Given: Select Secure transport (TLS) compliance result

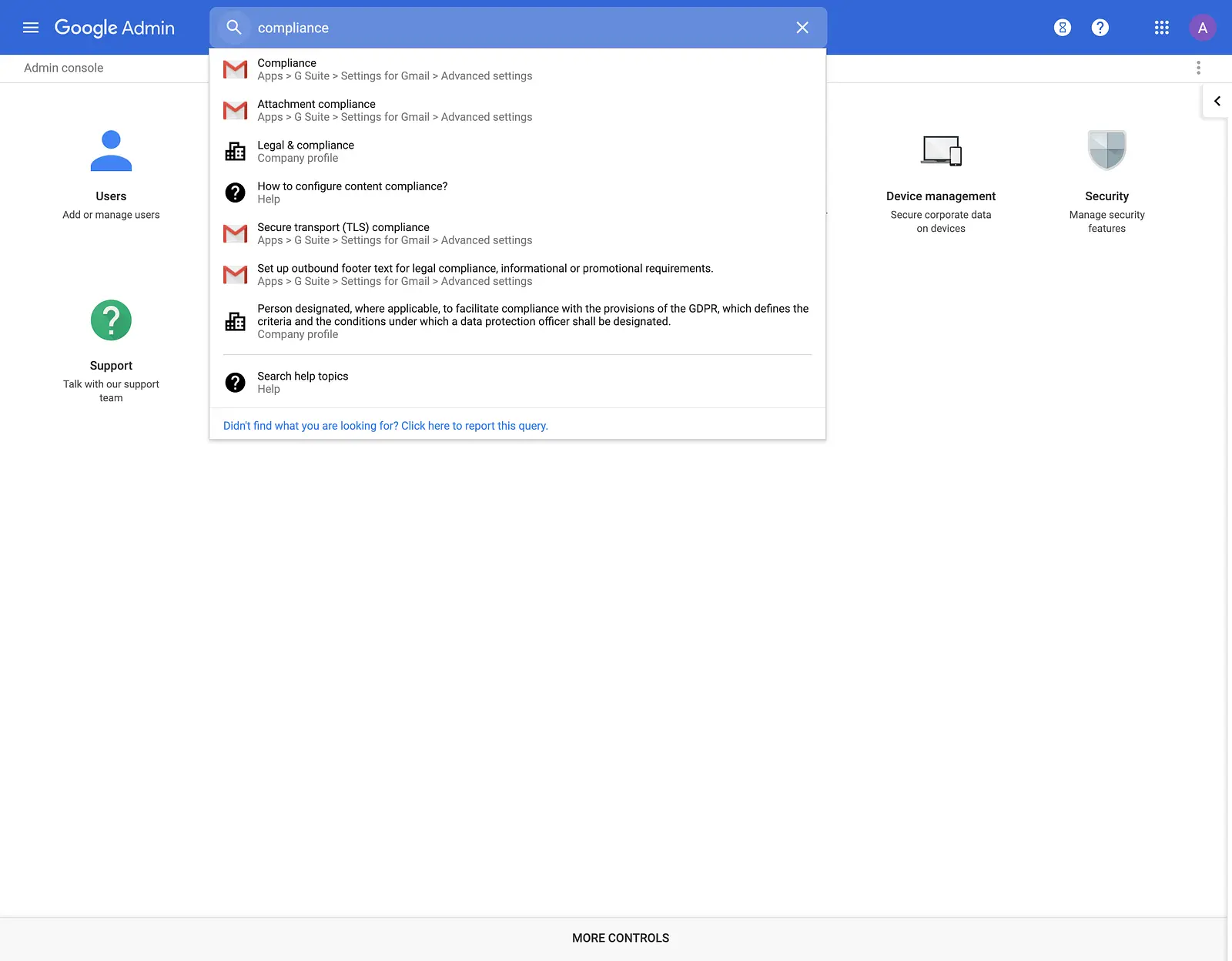Looking at the screenshot, I should [x=517, y=233].
